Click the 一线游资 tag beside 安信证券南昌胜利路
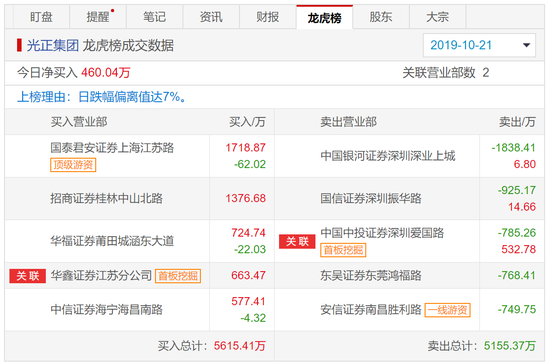Screen dimensions: 550x363 (447, 310)
